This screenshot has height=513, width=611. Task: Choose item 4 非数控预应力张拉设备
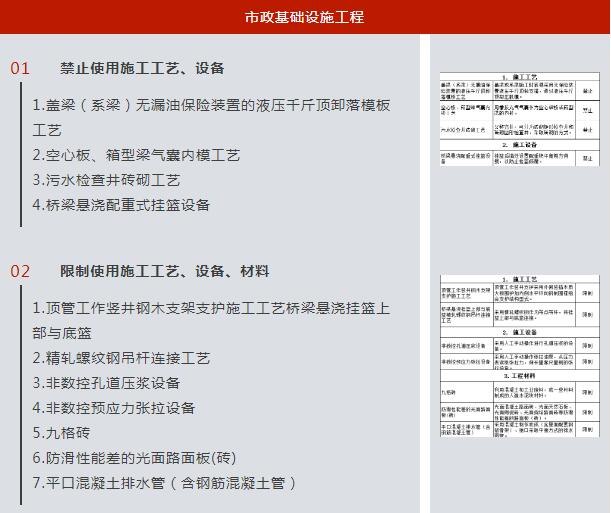click(x=113, y=408)
